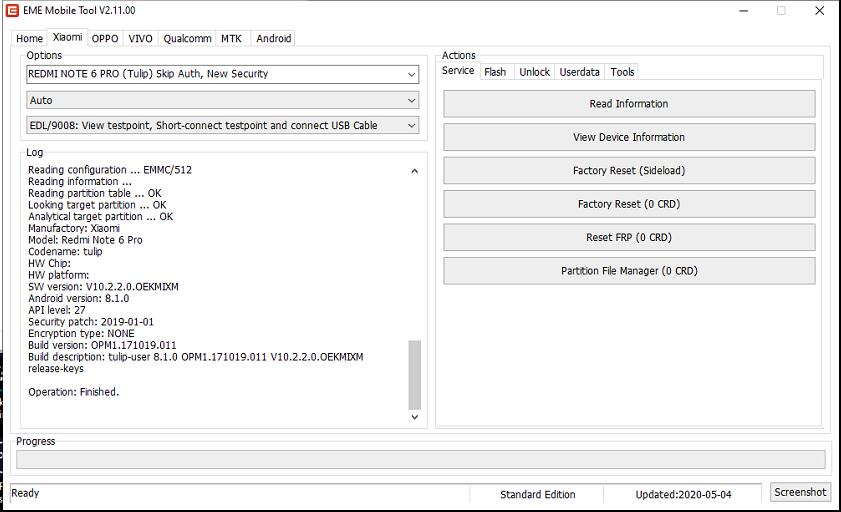Click the 'Security patch: 2019-01-01' log line
841x512 pixels.
[x=91, y=322]
